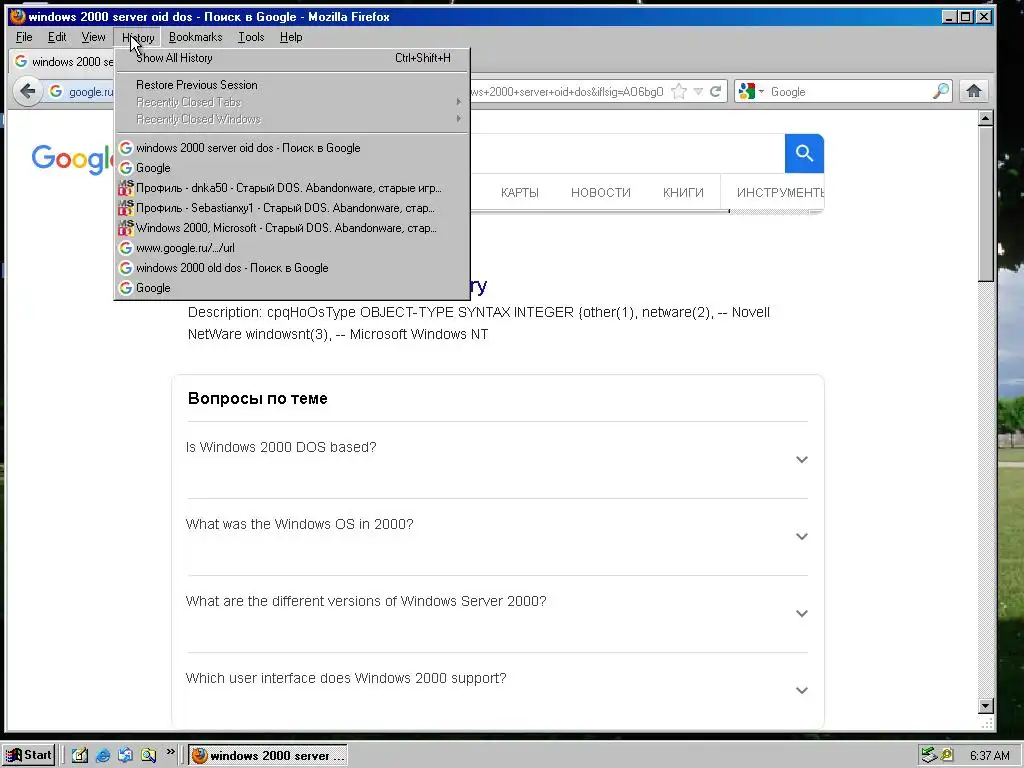Open history entry 'windows 2000 old dos'

click(292, 268)
